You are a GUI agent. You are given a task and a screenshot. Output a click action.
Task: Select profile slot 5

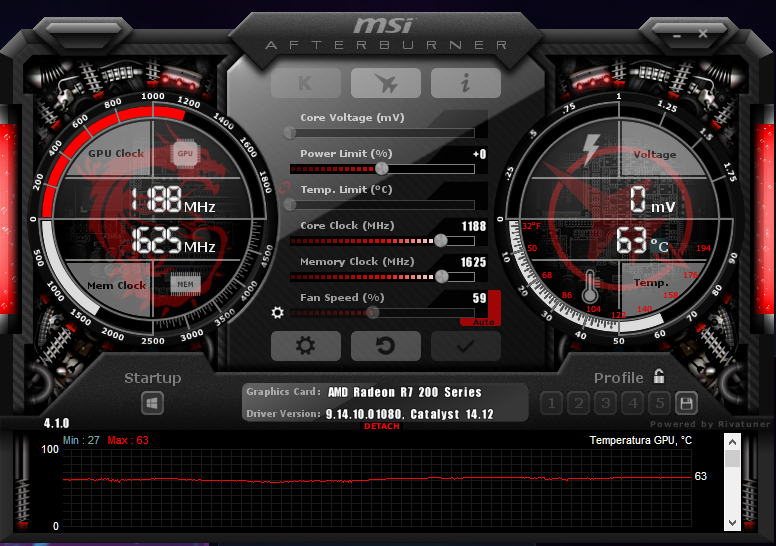[x=660, y=403]
